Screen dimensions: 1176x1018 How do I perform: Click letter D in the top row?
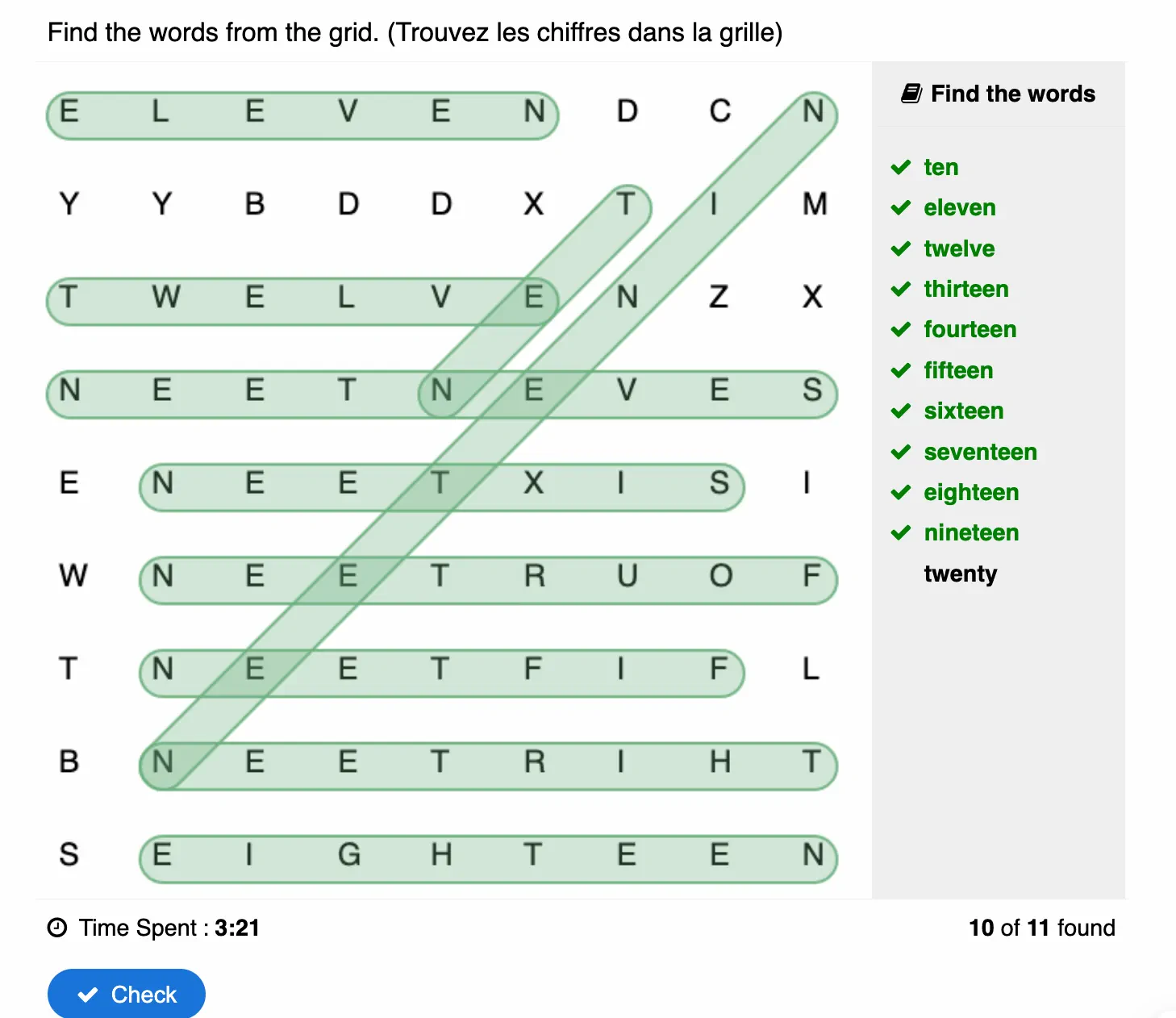pyautogui.click(x=627, y=111)
